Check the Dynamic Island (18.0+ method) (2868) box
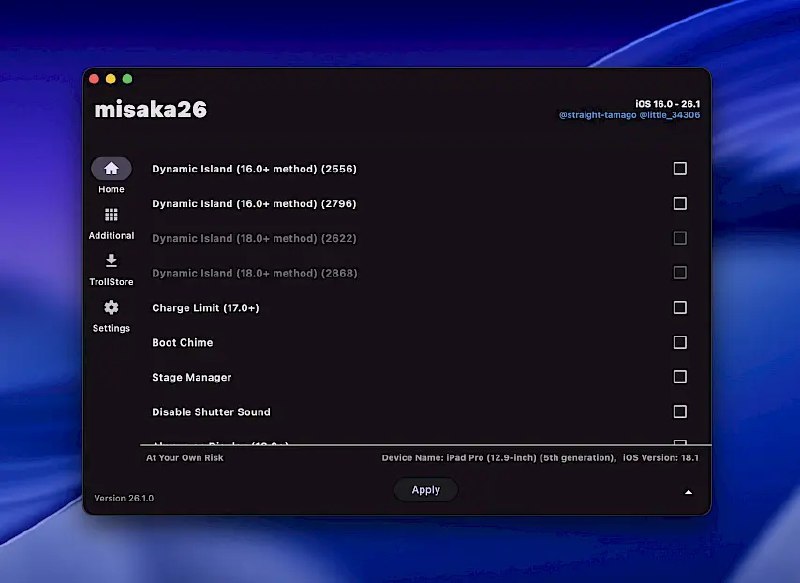The height and width of the screenshot is (583, 800). (x=680, y=272)
